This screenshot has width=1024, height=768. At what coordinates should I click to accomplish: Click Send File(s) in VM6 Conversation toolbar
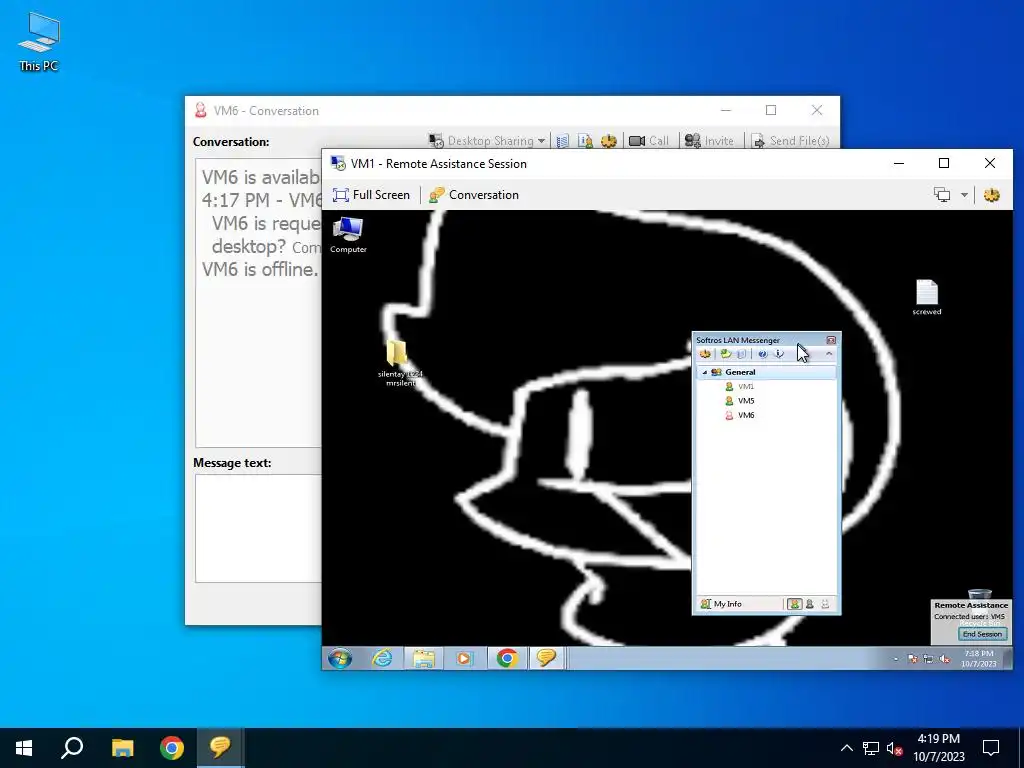pos(790,140)
